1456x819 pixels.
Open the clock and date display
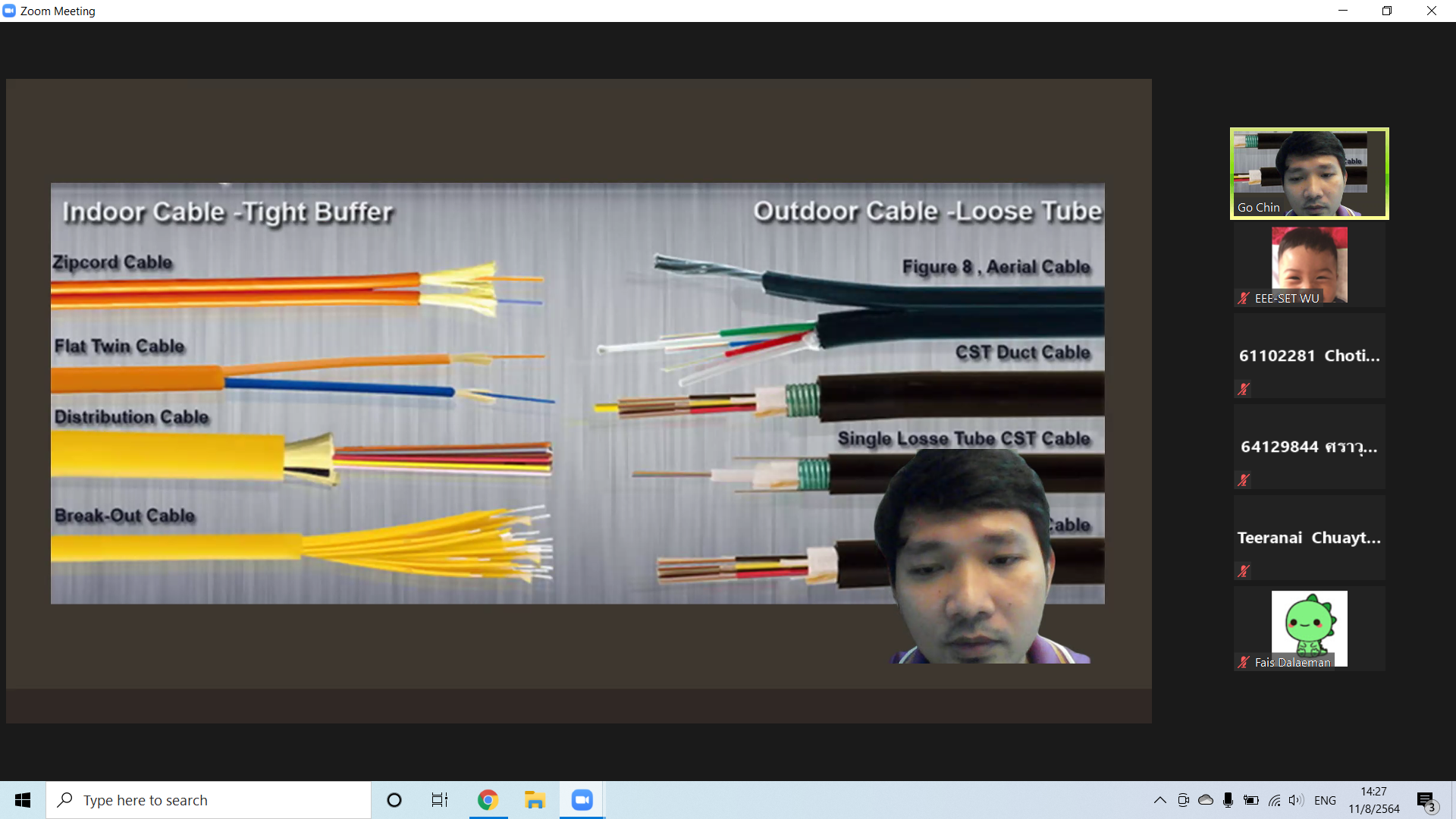pyautogui.click(x=1373, y=800)
